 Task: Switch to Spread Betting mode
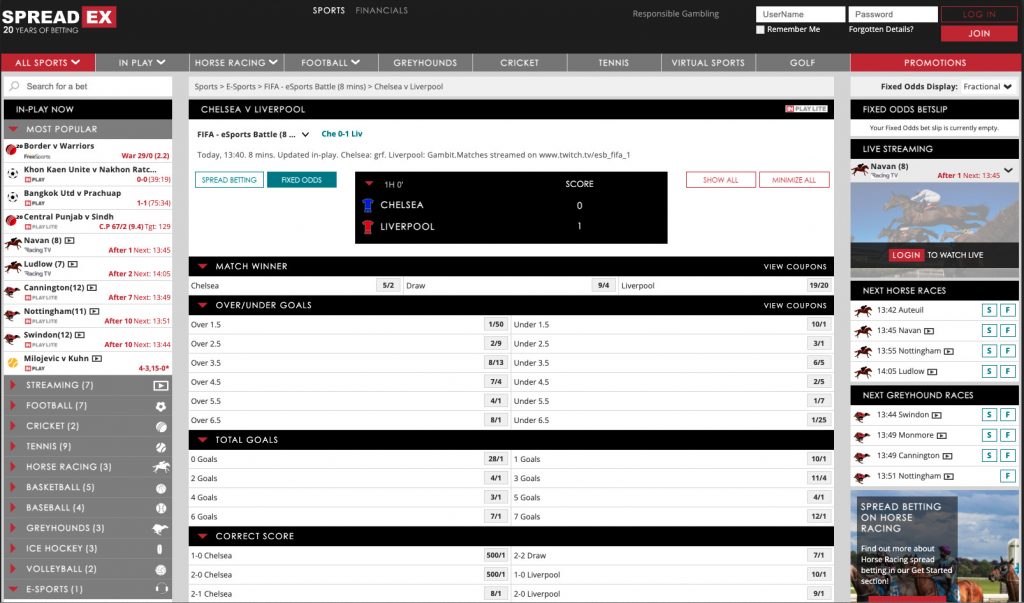[229, 180]
